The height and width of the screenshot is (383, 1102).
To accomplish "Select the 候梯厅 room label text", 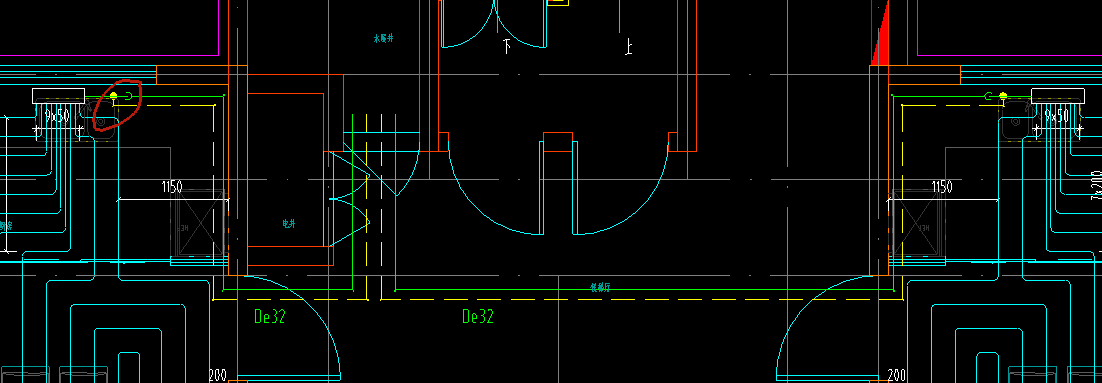I will click(600, 287).
